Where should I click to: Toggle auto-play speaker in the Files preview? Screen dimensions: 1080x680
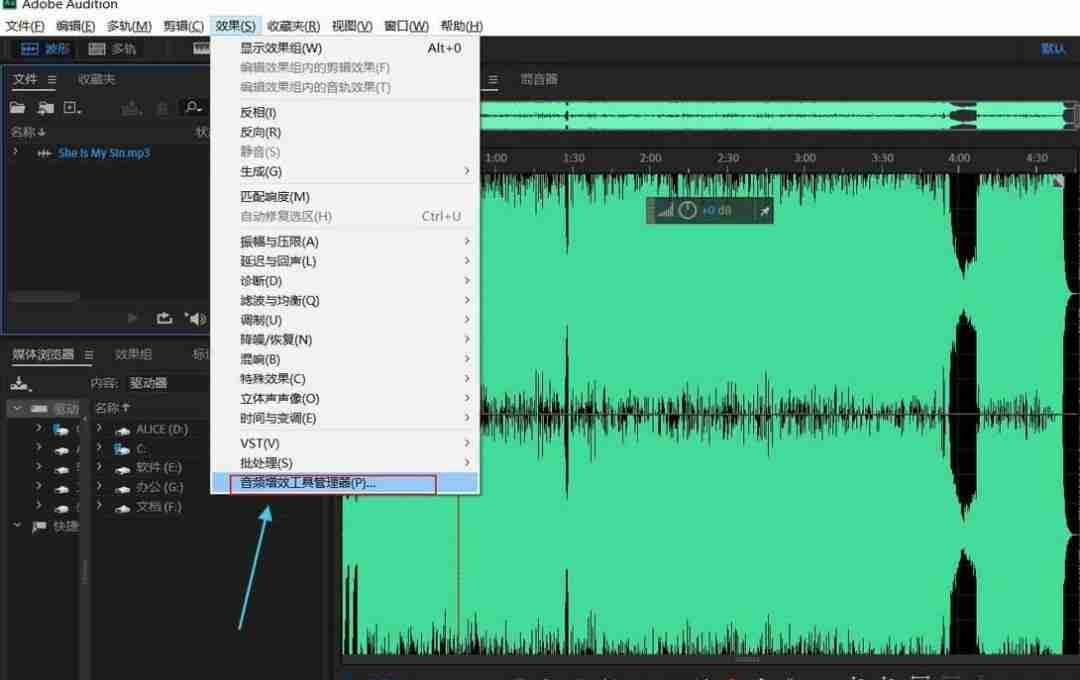click(197, 318)
